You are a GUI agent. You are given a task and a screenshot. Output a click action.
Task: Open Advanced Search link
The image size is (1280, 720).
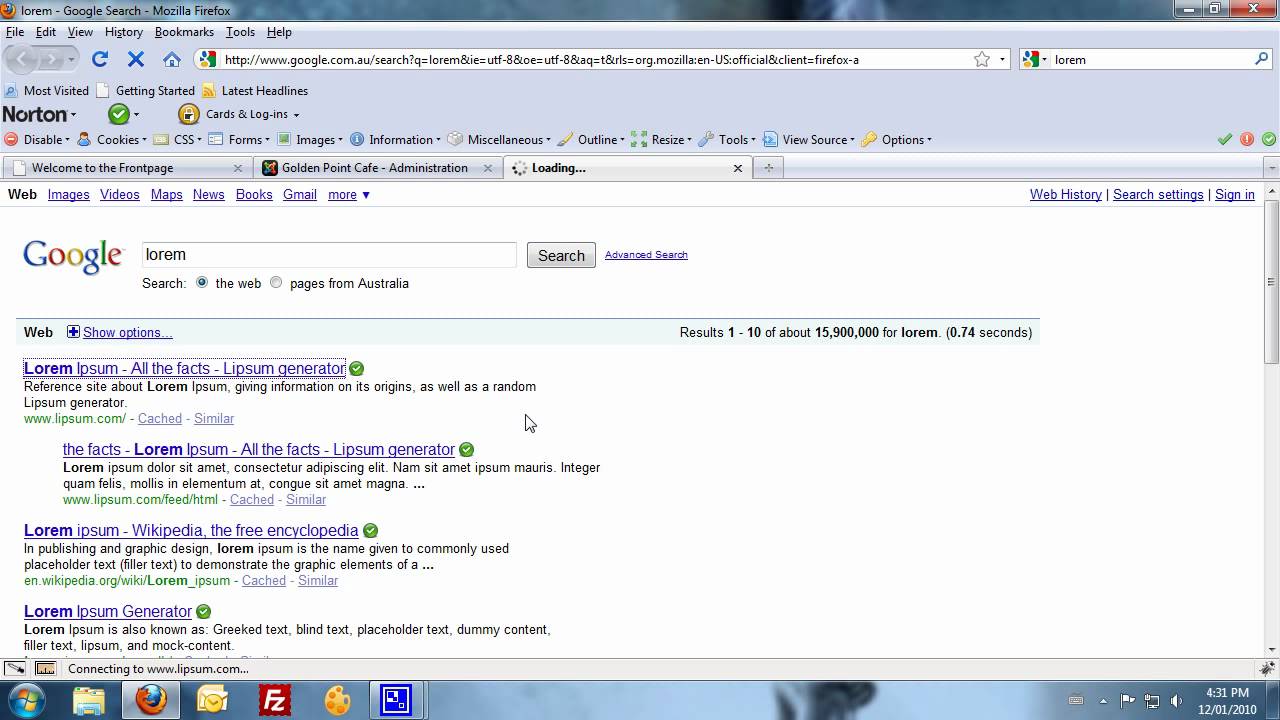[x=646, y=255]
